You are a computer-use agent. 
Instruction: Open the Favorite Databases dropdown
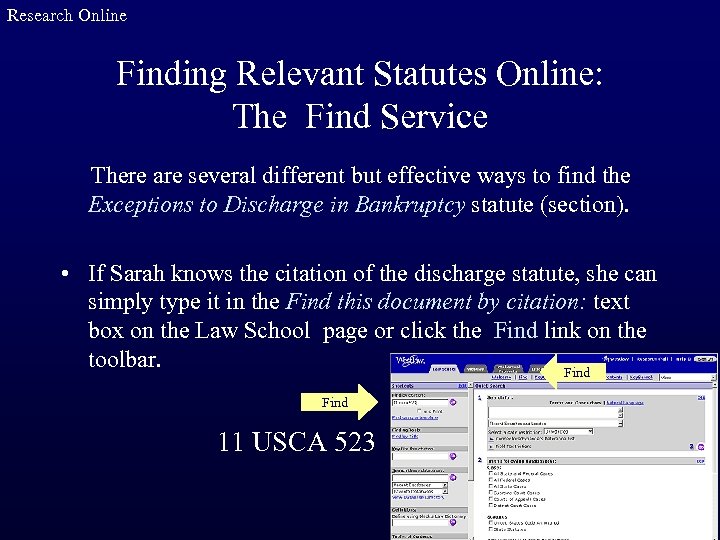tap(420, 491)
